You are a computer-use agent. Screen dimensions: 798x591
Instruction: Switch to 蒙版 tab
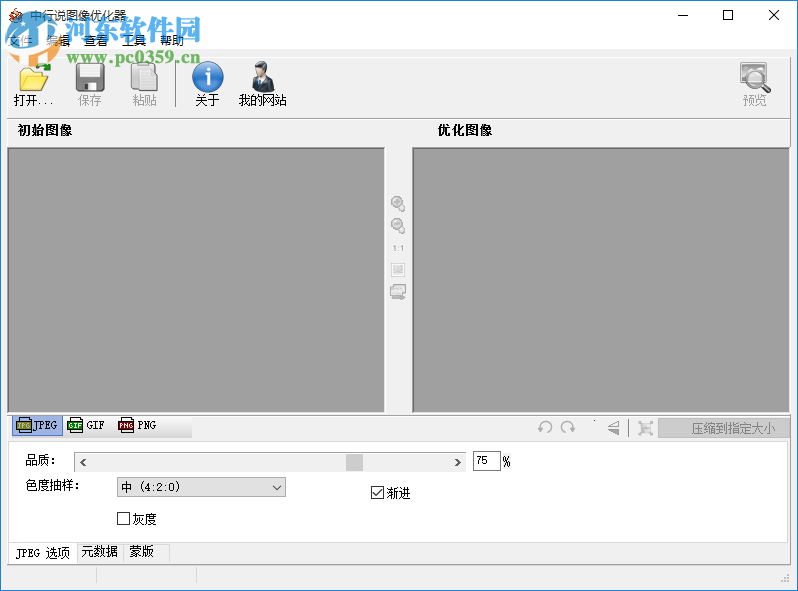pos(142,552)
